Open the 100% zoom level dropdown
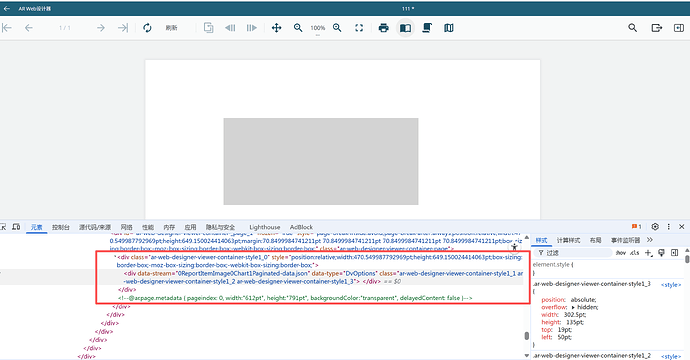 point(318,28)
